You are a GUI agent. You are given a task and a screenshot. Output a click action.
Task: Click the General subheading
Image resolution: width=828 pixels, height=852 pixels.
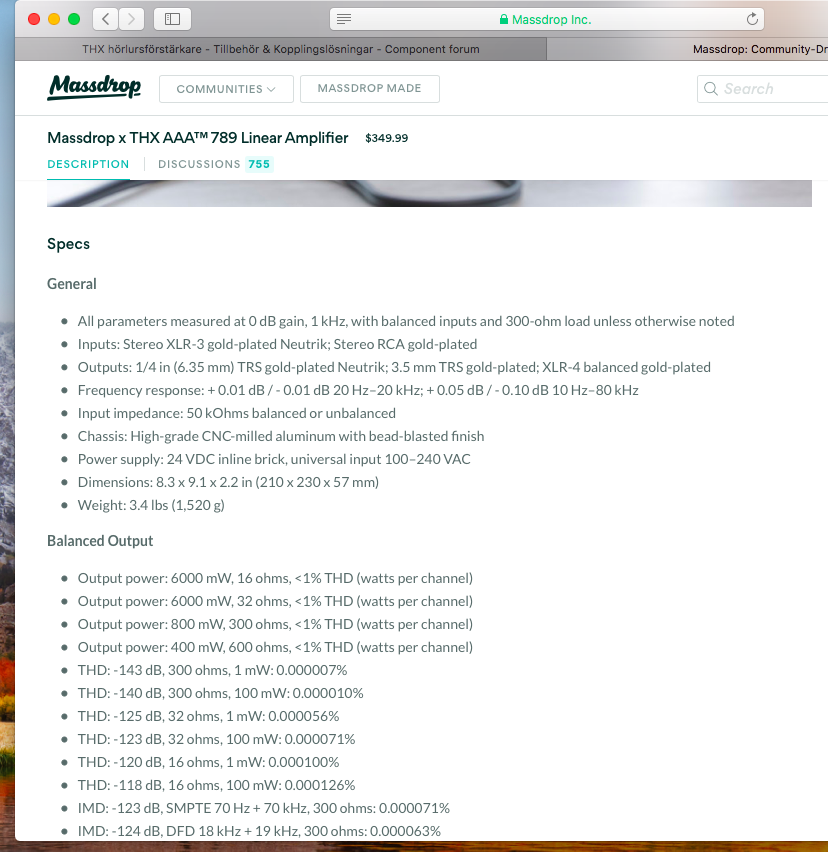(72, 284)
